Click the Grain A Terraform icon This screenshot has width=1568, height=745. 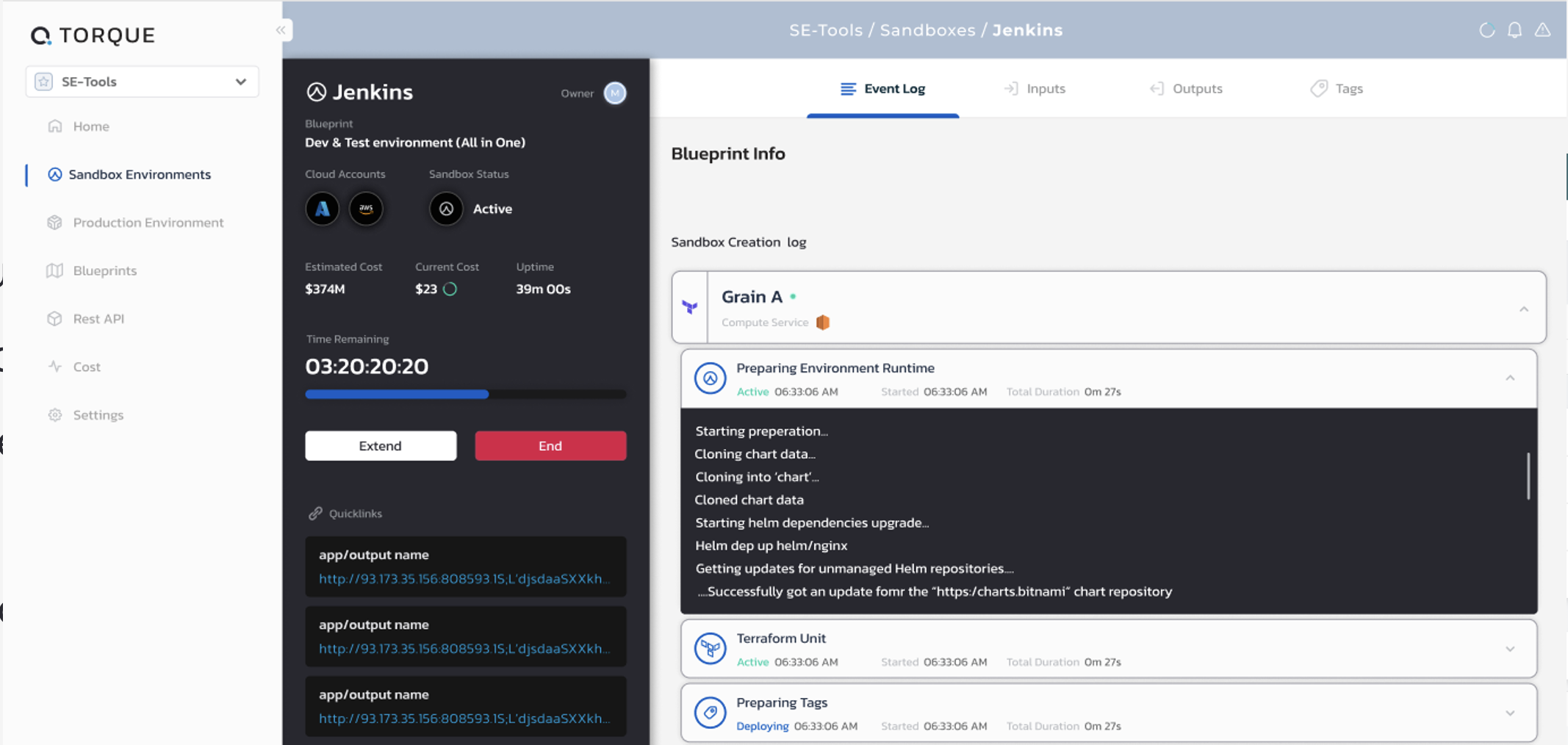tap(689, 307)
